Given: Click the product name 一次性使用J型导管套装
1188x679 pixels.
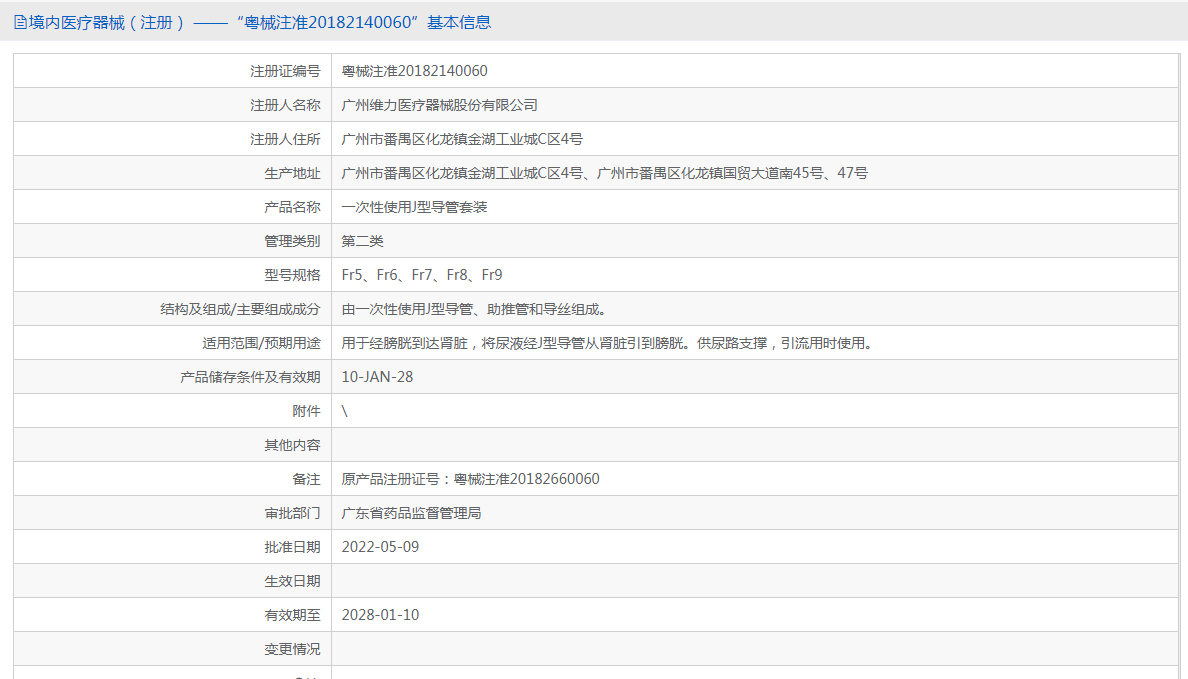Looking at the screenshot, I should [414, 207].
